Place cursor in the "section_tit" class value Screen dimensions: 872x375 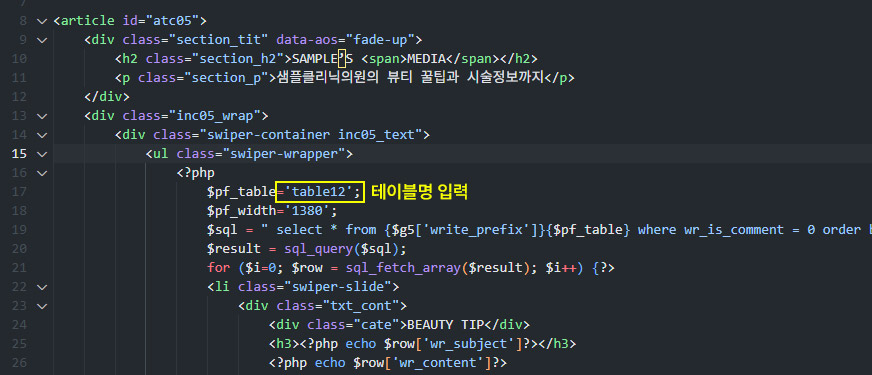(x=222, y=40)
